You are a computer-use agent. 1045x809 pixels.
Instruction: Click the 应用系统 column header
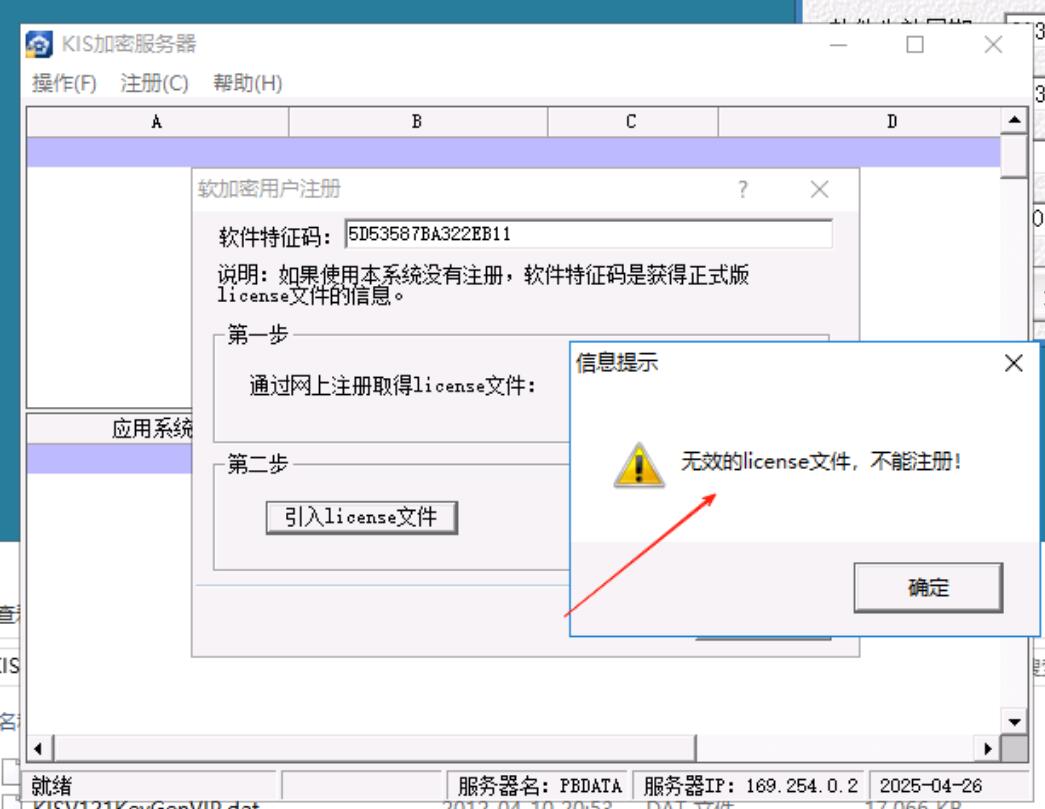[109, 428]
